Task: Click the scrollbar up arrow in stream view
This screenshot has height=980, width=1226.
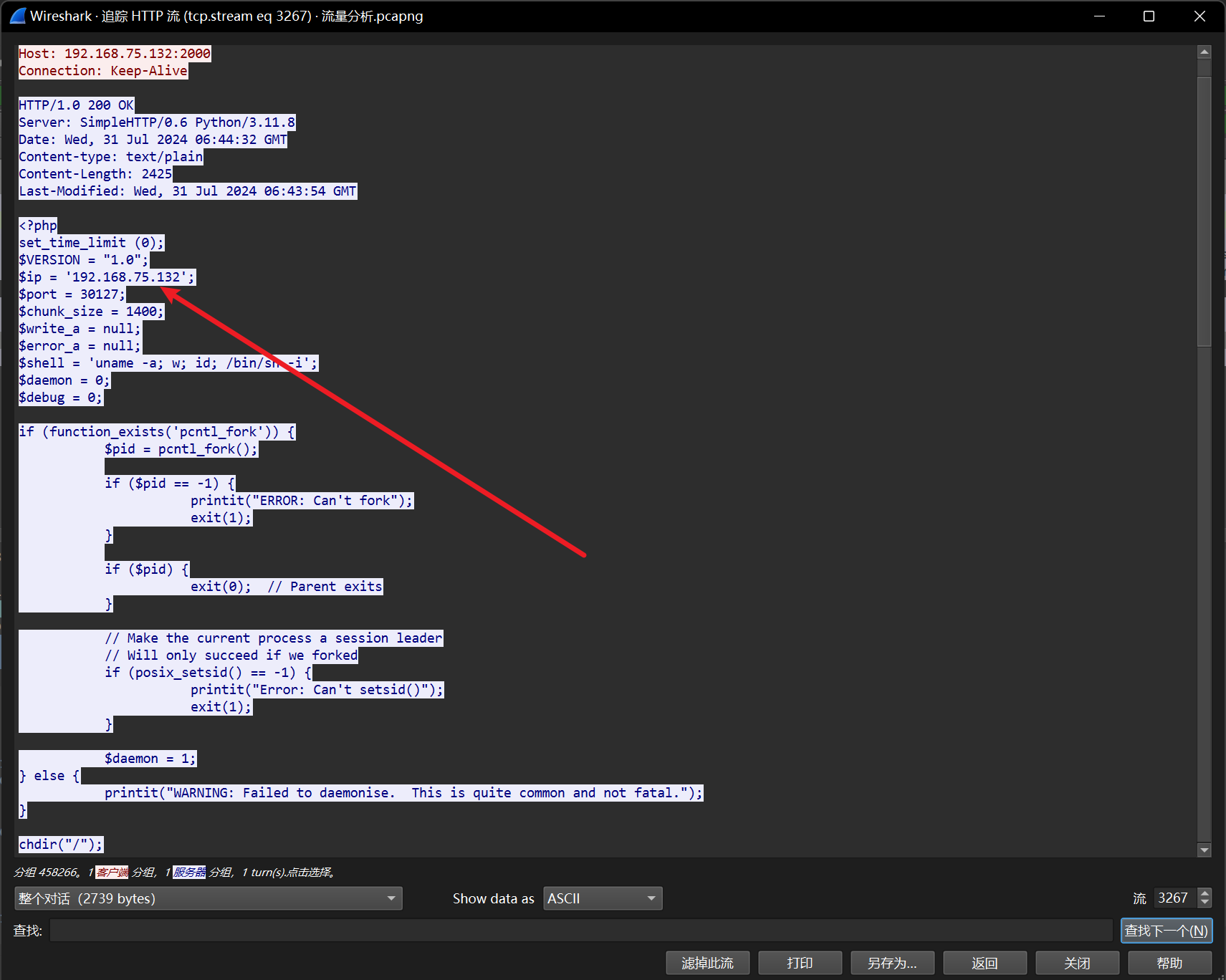Action: 1205,52
